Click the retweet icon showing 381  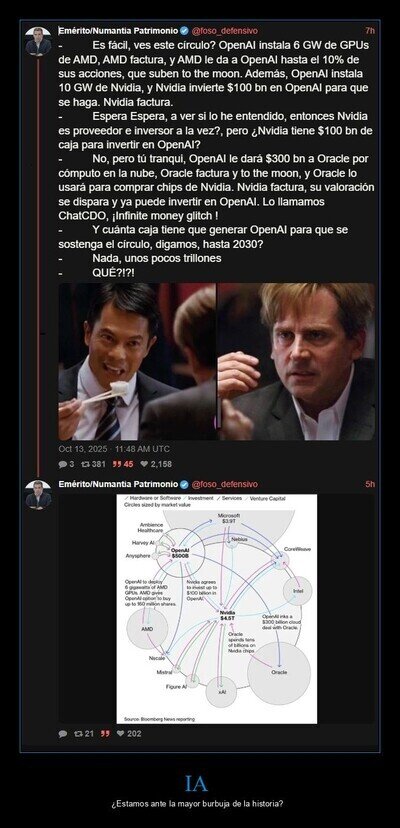83,464
